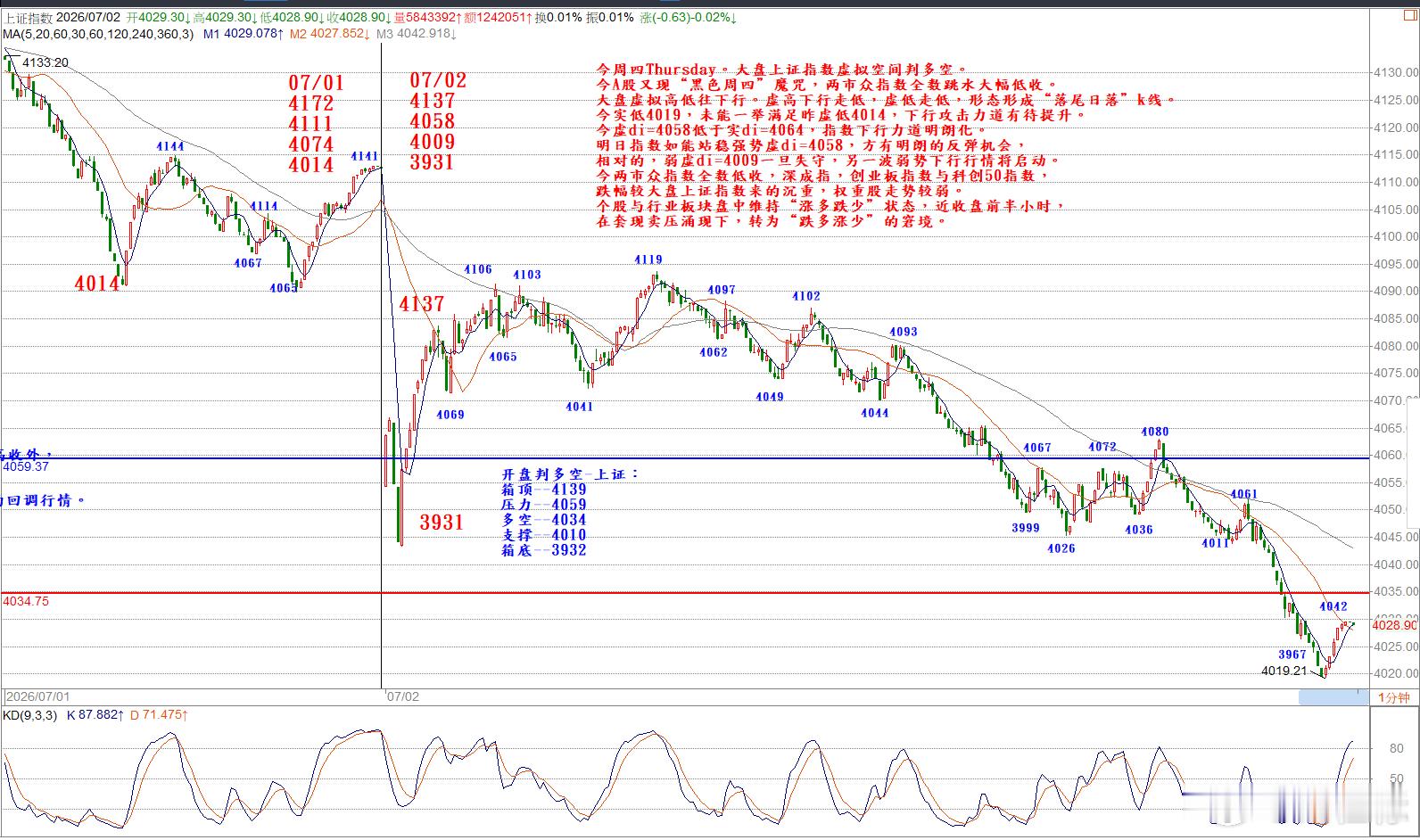
Task: Click the commentary line starting 今周四Thursday
Action: pyautogui.click(x=781, y=69)
